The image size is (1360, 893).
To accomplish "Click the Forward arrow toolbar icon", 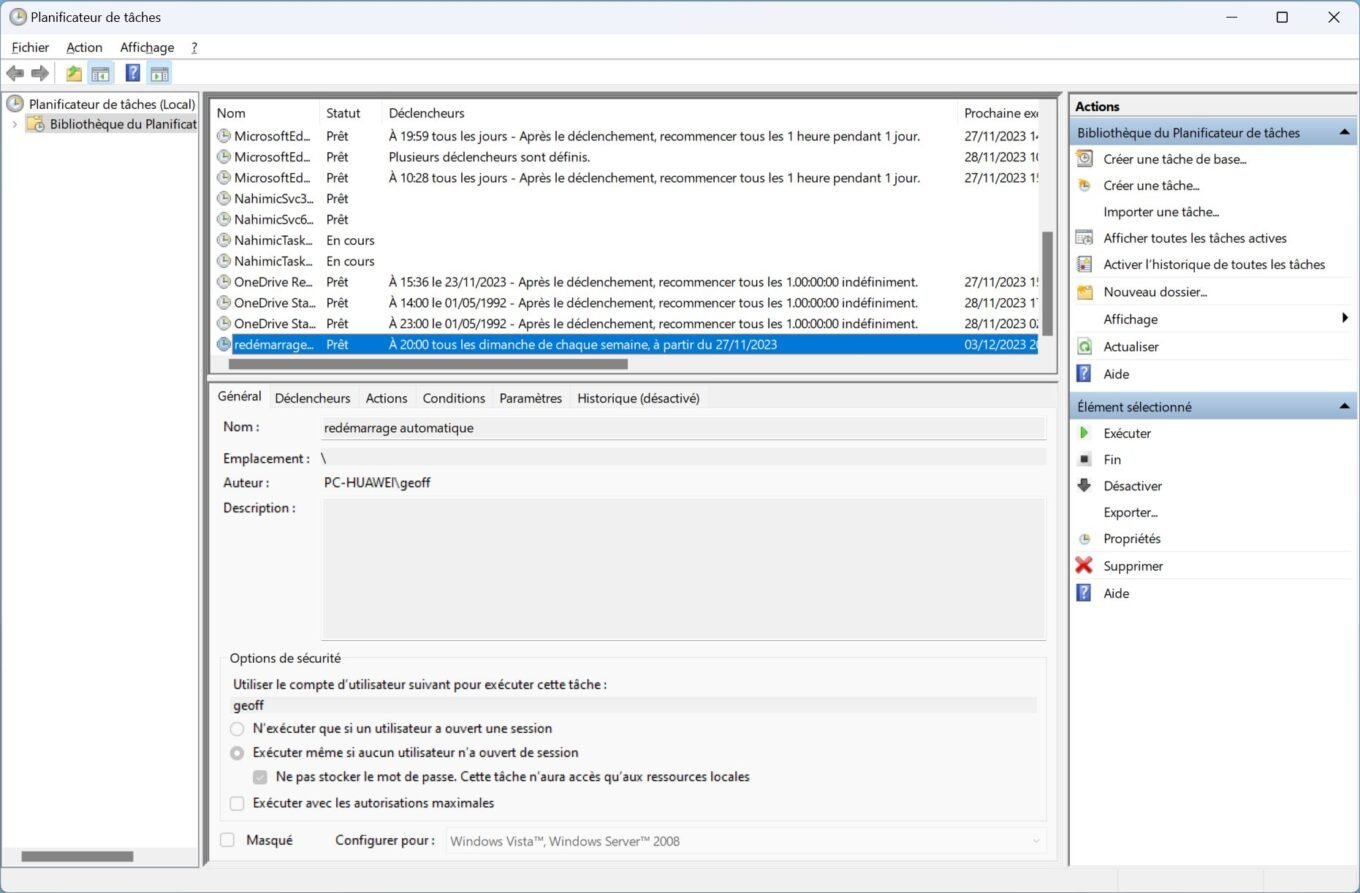I will tap(40, 73).
